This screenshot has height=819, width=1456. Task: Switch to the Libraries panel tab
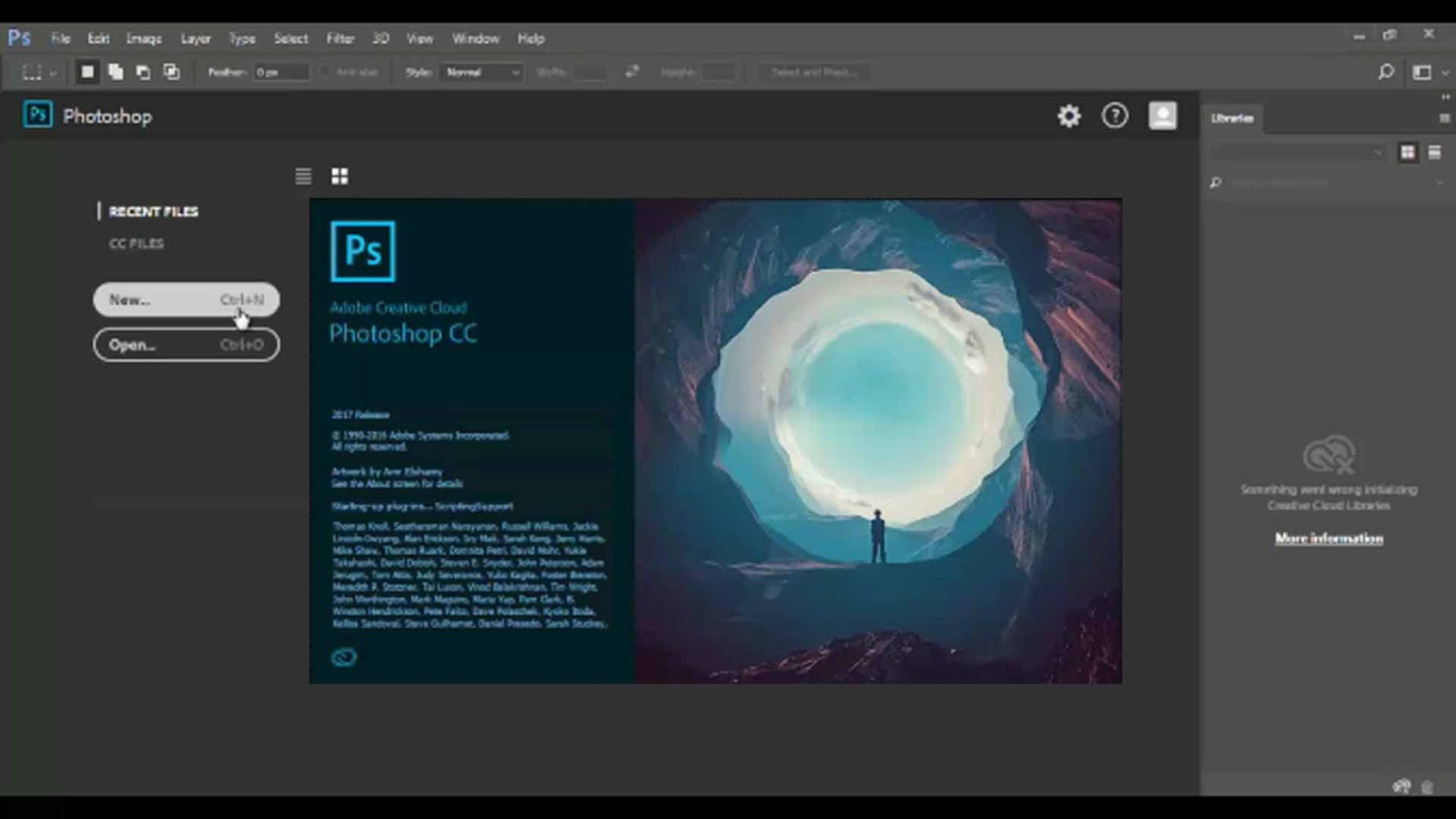click(x=1232, y=118)
